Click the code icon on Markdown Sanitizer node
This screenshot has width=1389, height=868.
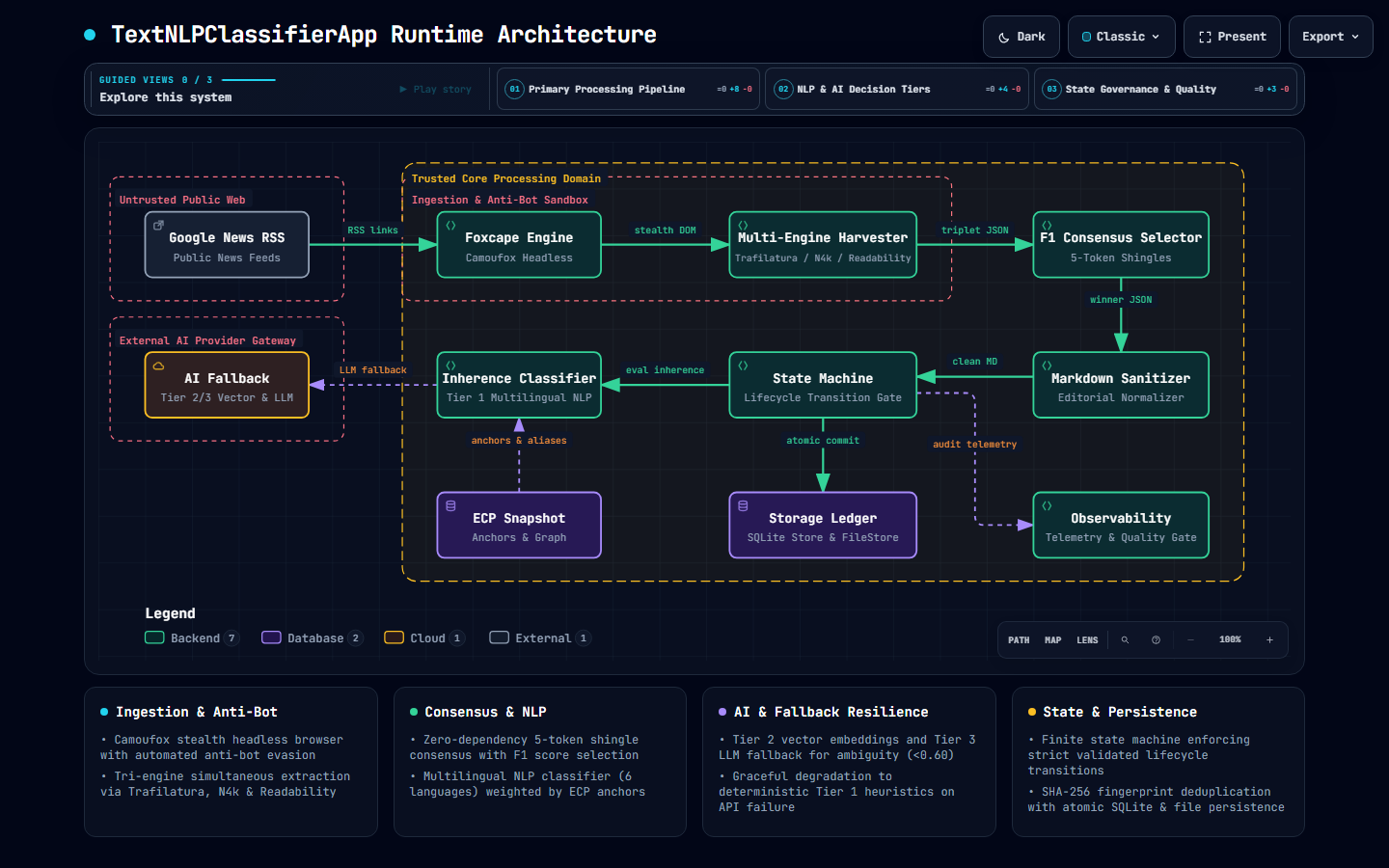coord(1047,366)
